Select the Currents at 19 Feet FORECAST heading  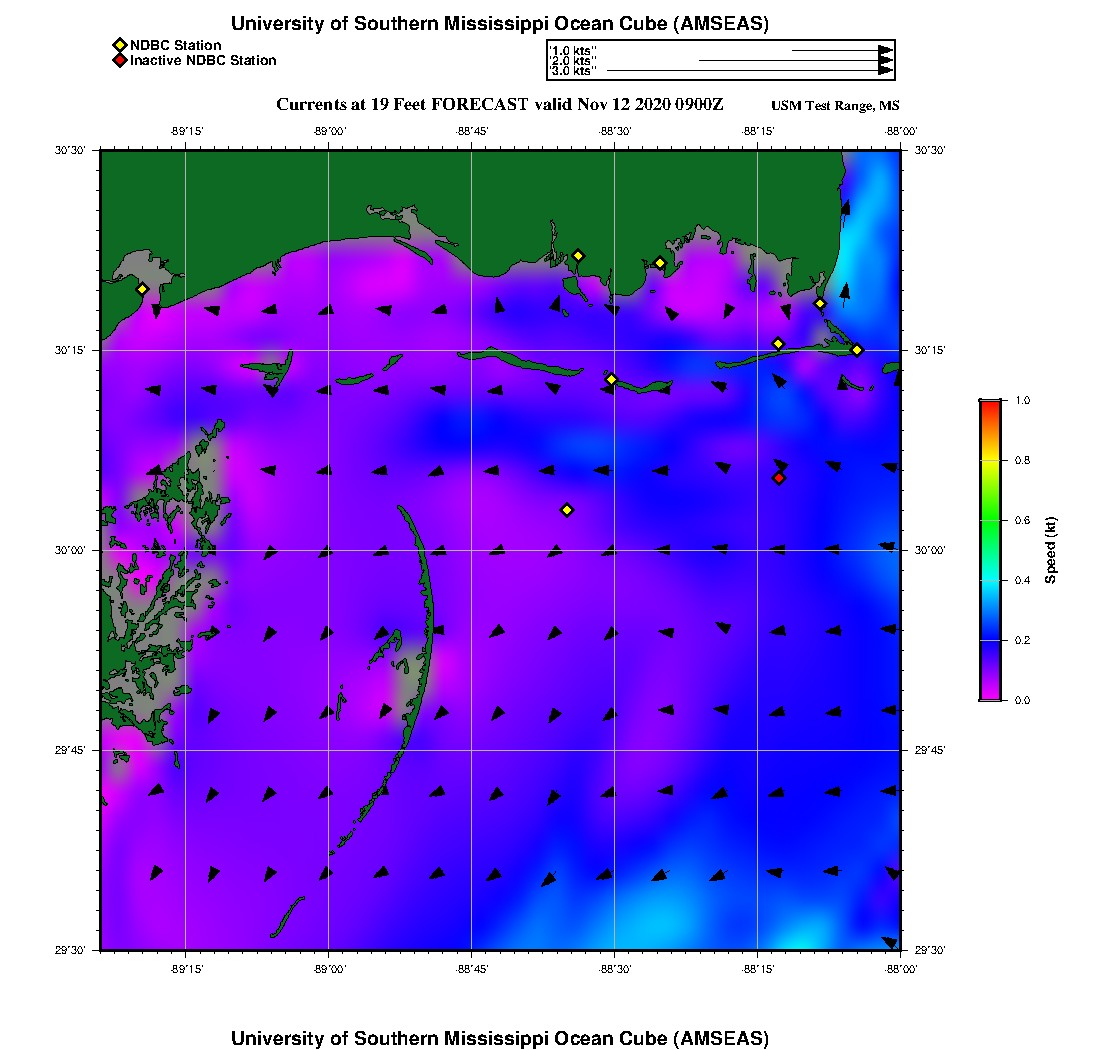click(x=499, y=104)
